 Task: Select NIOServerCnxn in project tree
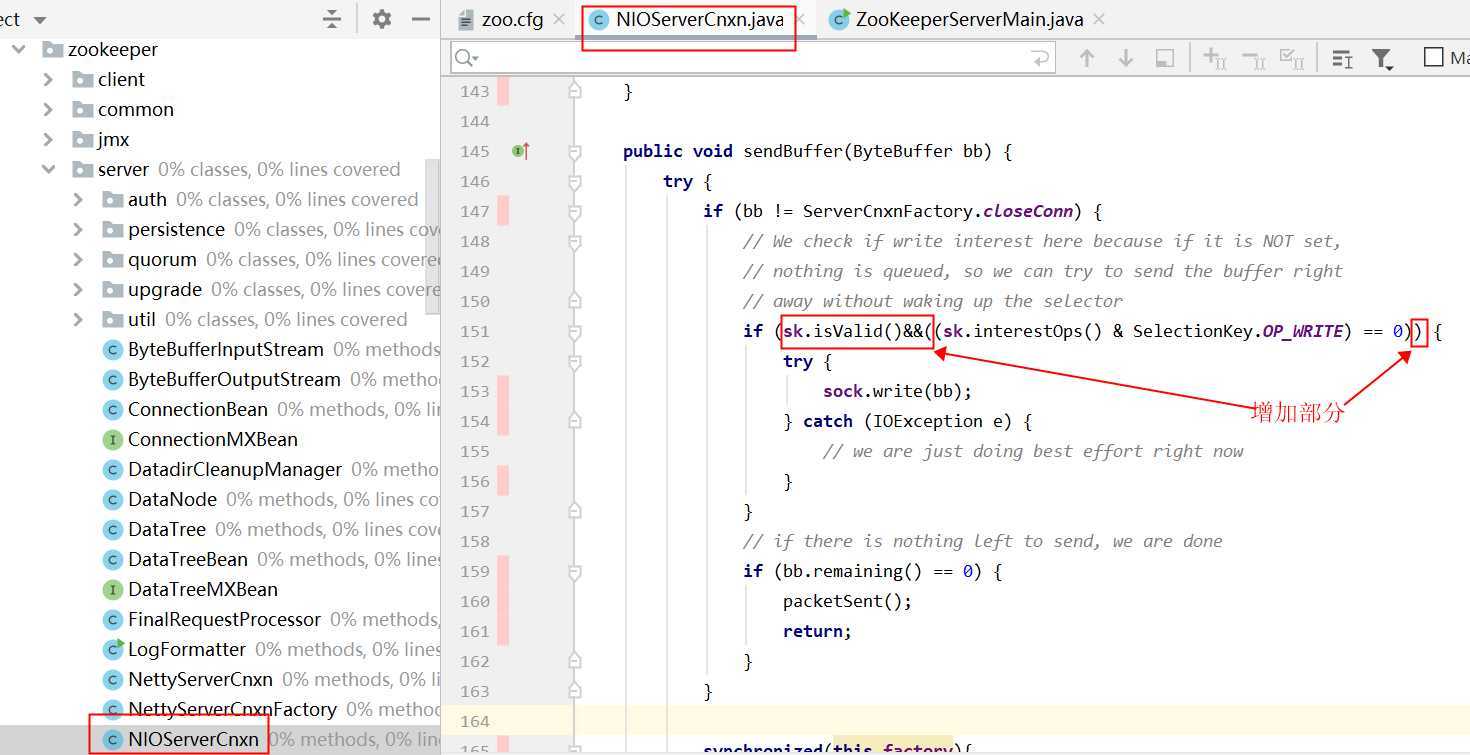pos(193,740)
